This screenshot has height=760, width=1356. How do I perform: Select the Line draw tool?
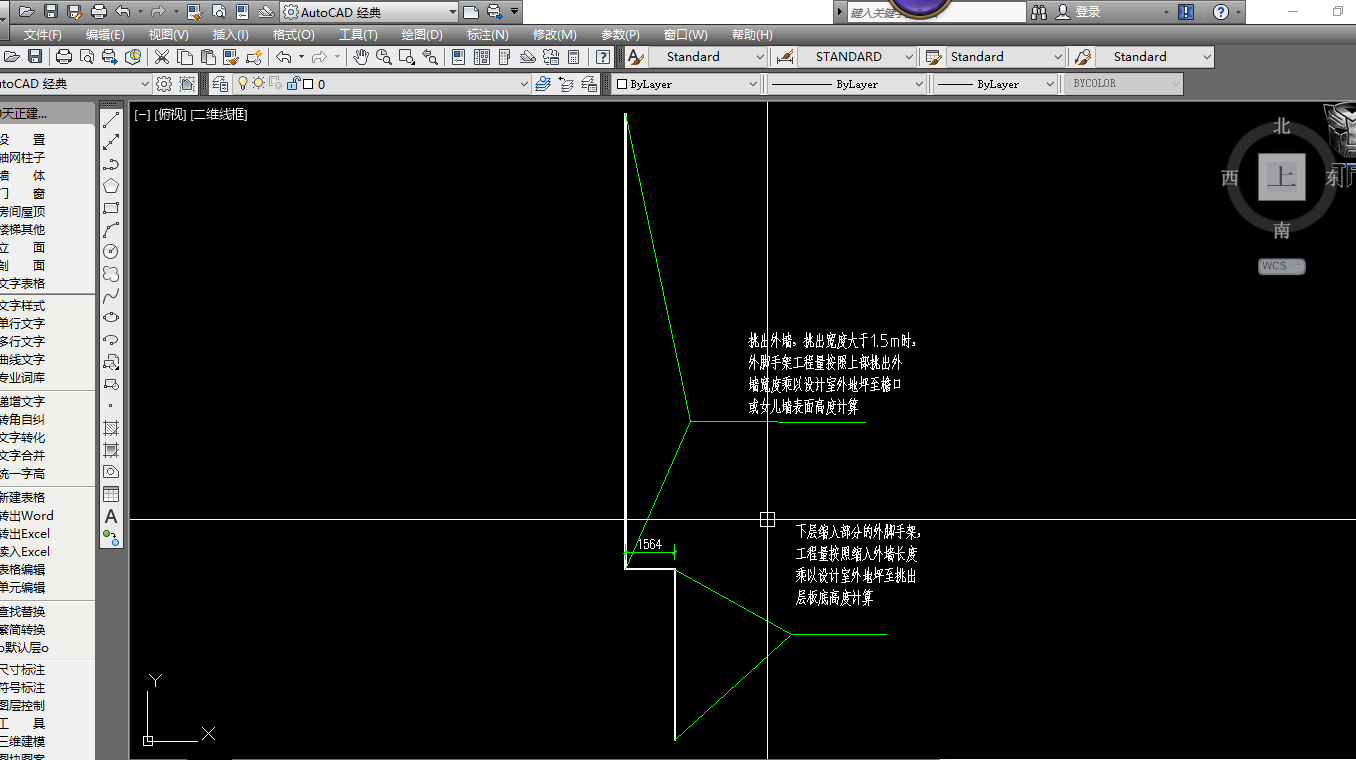click(x=111, y=120)
